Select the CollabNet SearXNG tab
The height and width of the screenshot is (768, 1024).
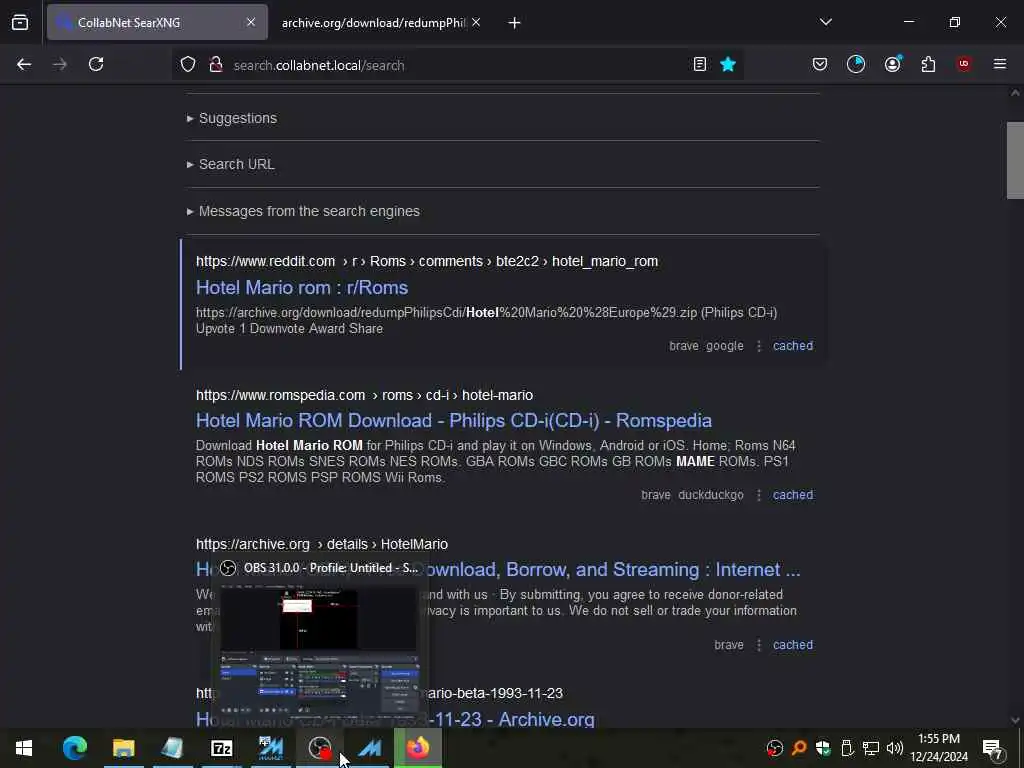click(x=148, y=23)
